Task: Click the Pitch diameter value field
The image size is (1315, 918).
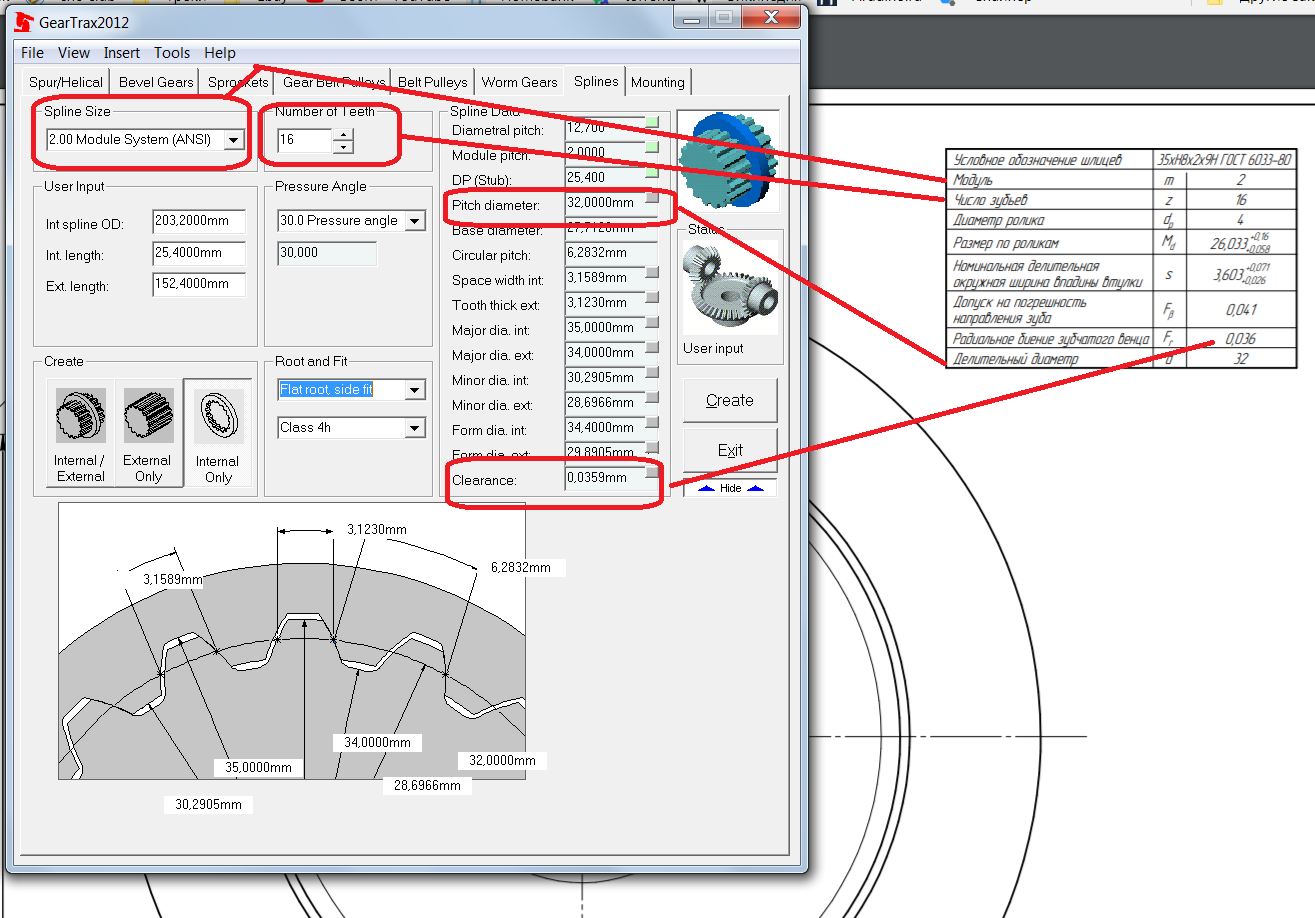Action: 611,203
